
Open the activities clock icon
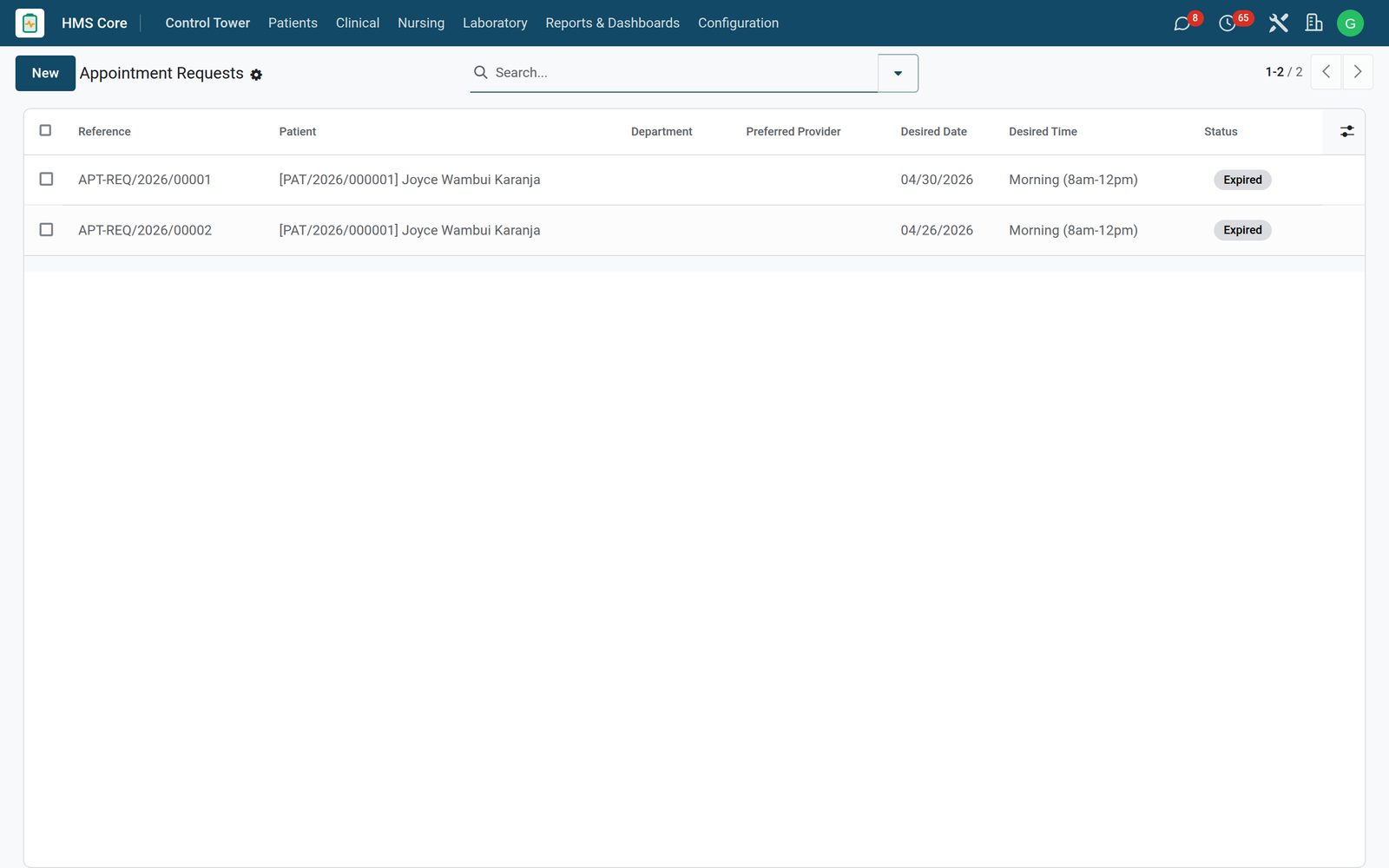[1227, 23]
